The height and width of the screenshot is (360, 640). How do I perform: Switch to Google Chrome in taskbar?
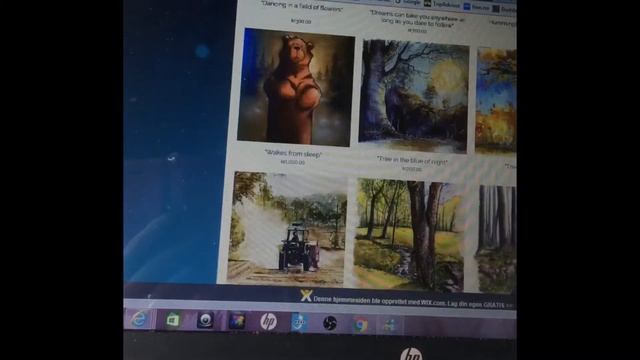(x=360, y=325)
